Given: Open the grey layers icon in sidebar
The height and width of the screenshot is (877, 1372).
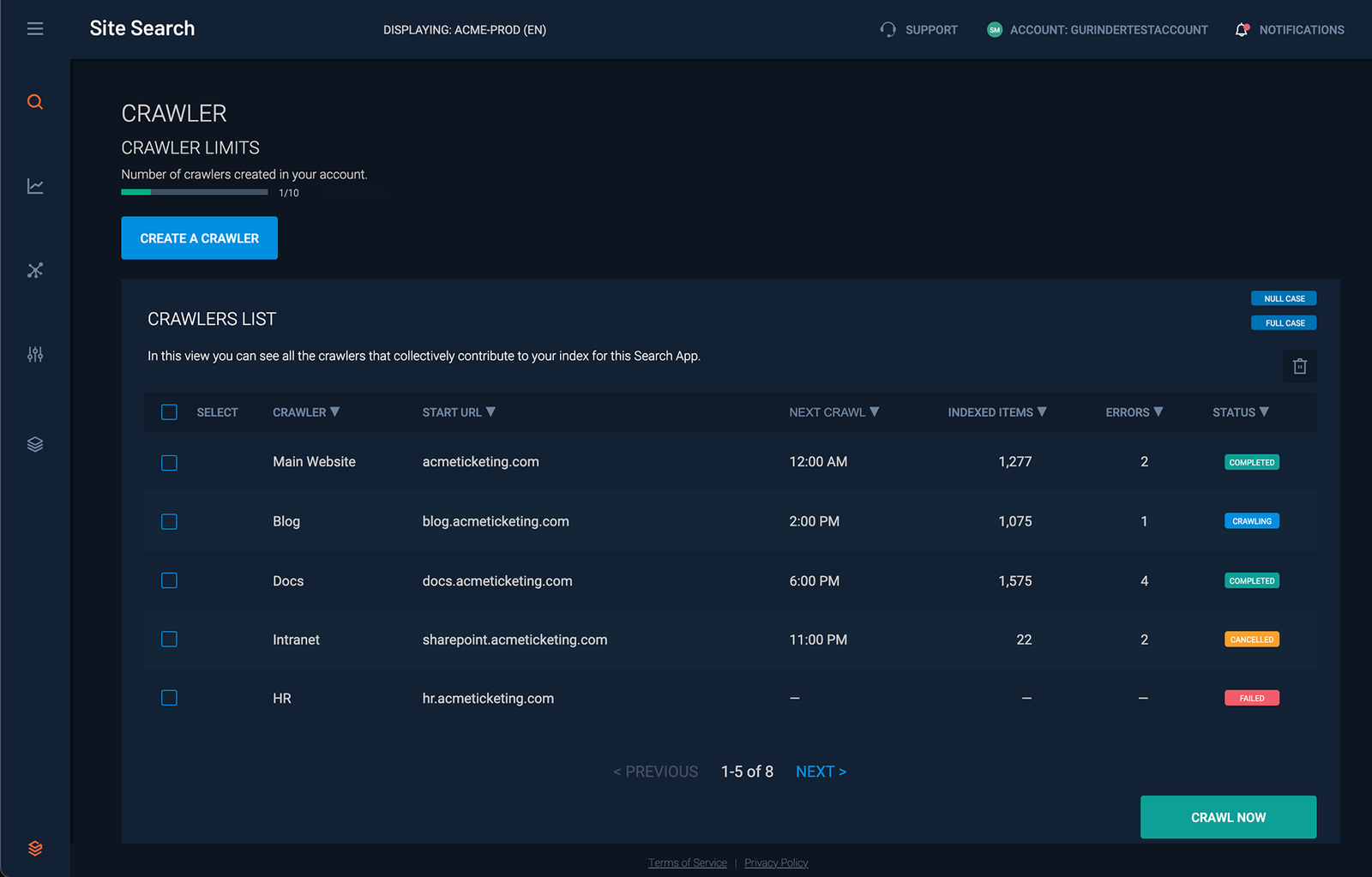Looking at the screenshot, I should [35, 444].
